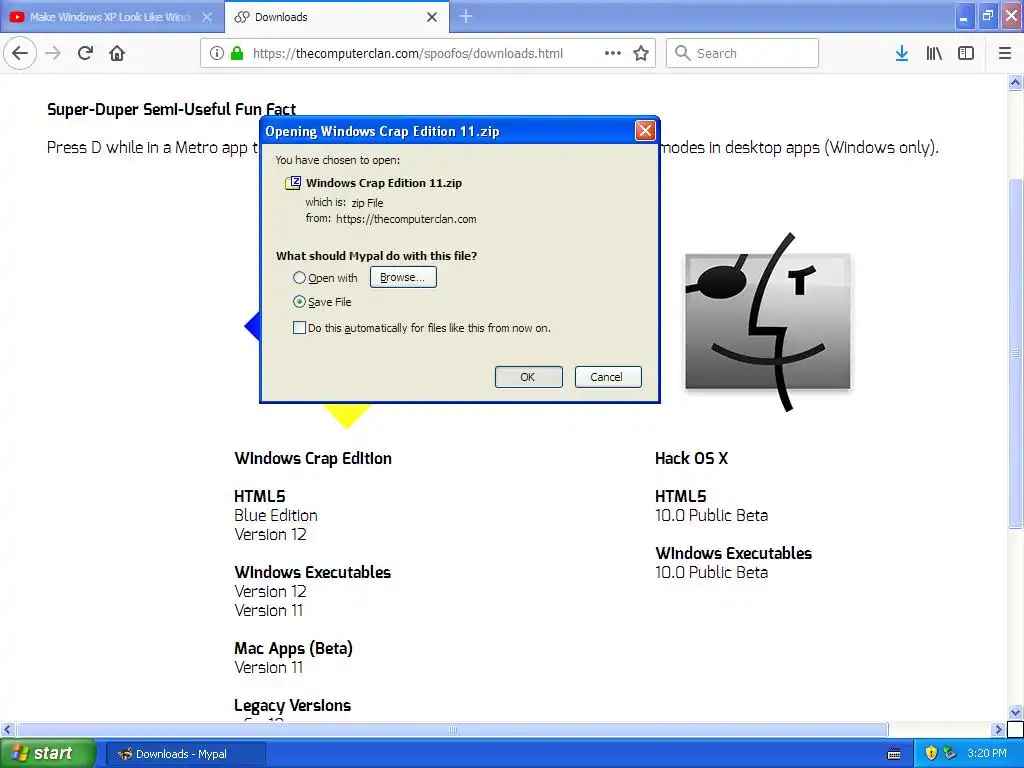The image size is (1024, 768).
Task: Open the downloads arrow panel
Action: point(902,53)
